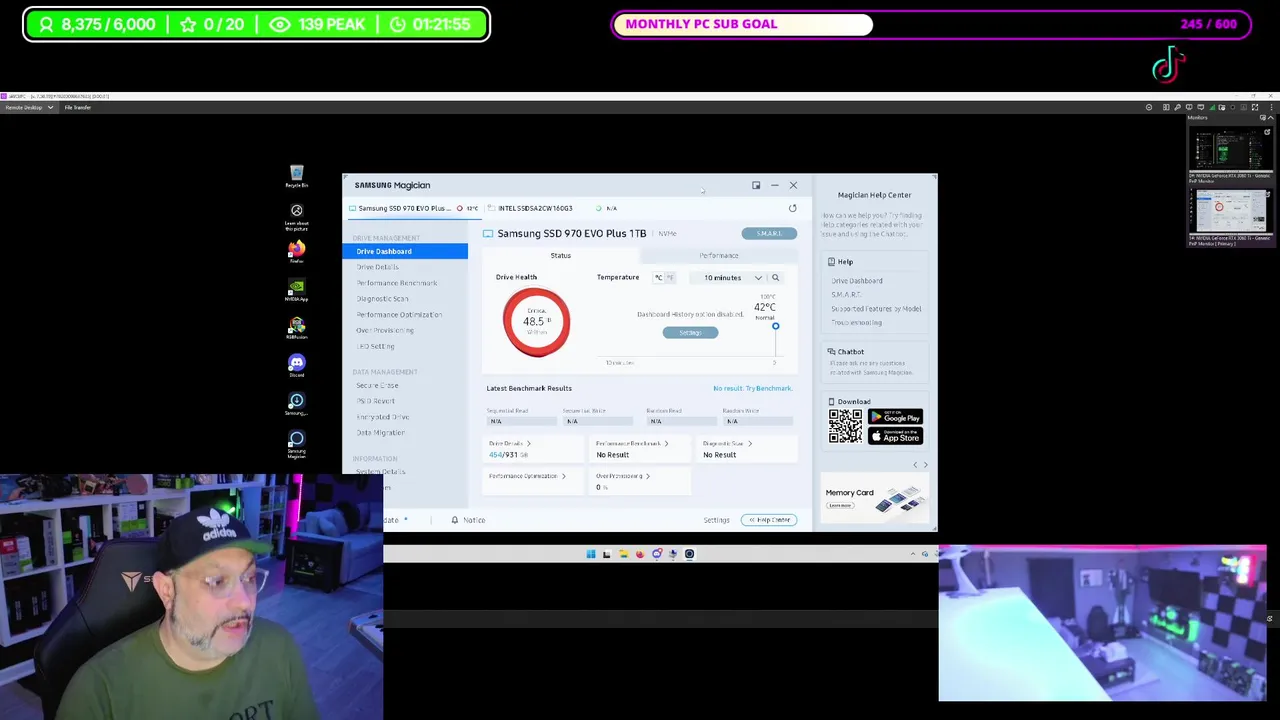Click 'Supported Features by Model' help link
This screenshot has width=1280, height=720.
(876, 309)
